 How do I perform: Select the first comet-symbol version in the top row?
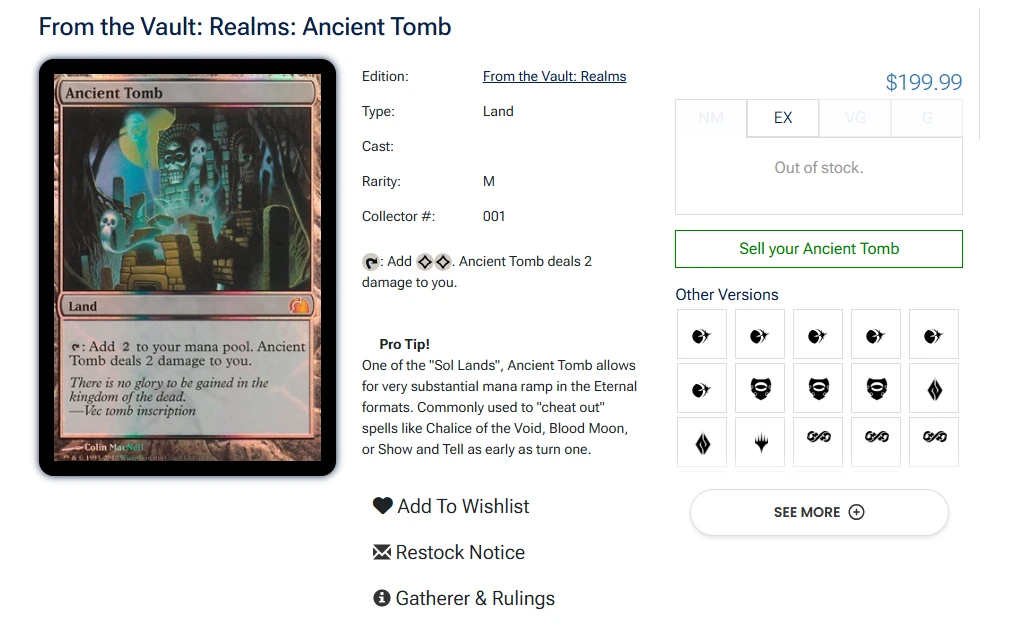[x=702, y=335]
